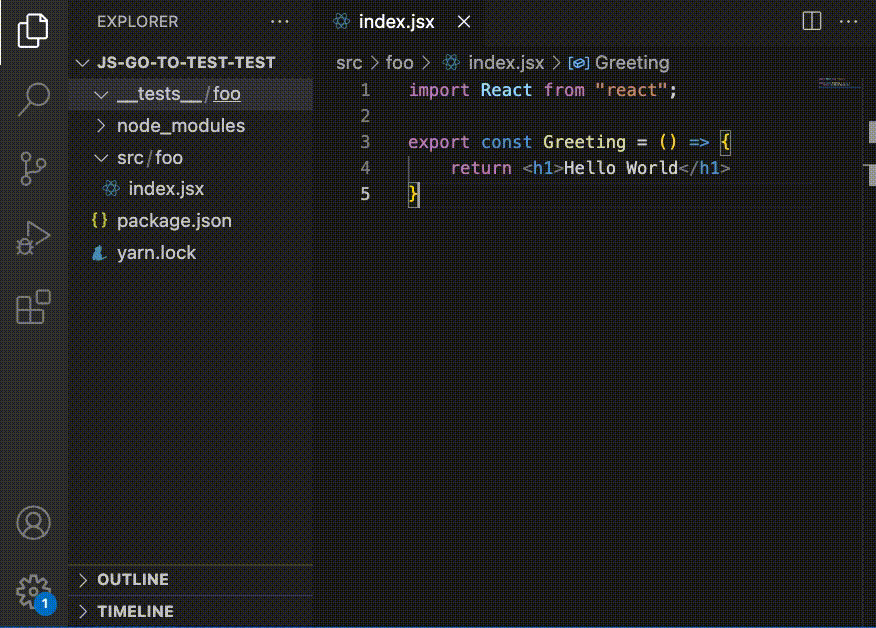Open the Manage settings gear
Viewport: 876px width, 628px height.
(x=33, y=592)
